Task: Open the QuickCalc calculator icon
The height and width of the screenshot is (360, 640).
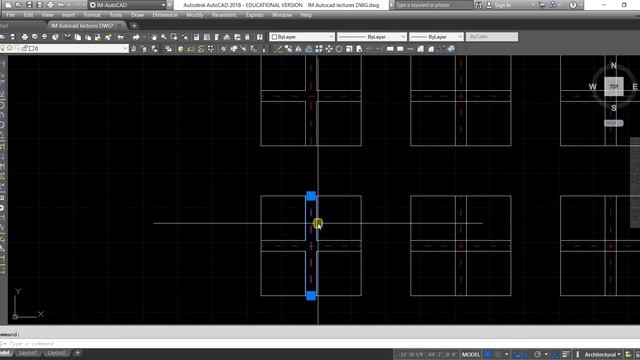Action: pos(247,37)
